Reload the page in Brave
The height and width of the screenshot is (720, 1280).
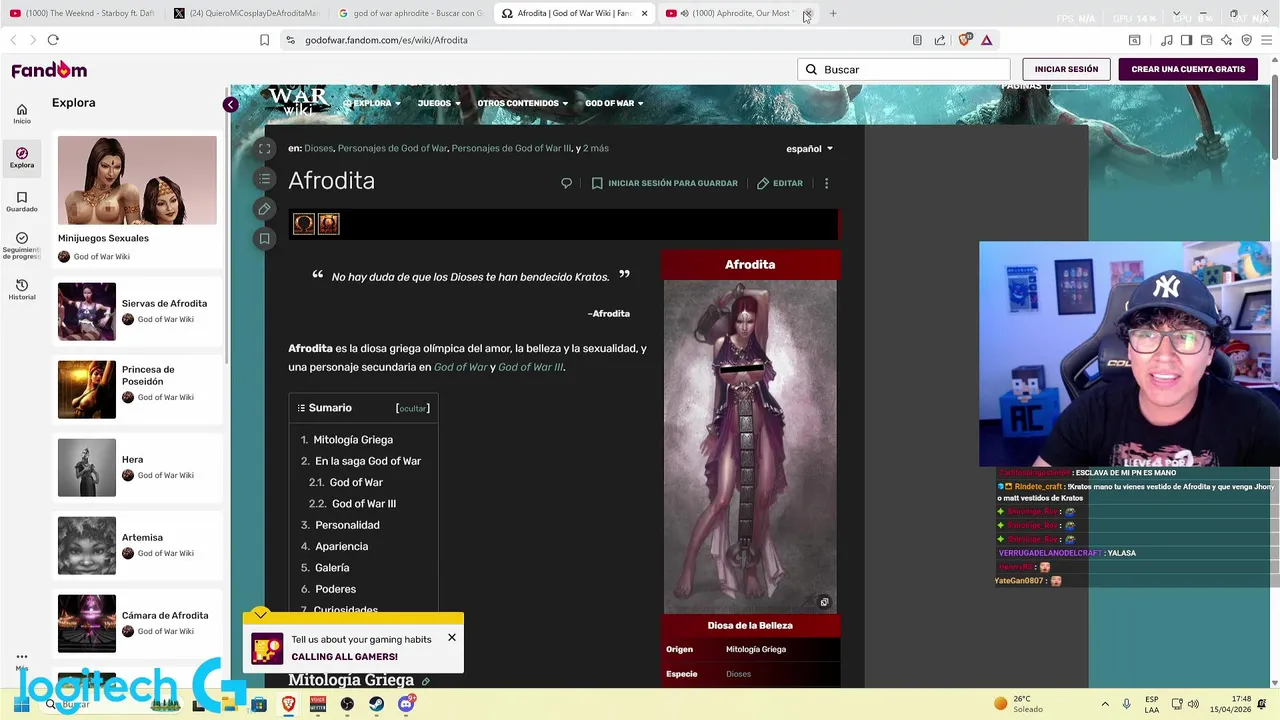point(53,40)
